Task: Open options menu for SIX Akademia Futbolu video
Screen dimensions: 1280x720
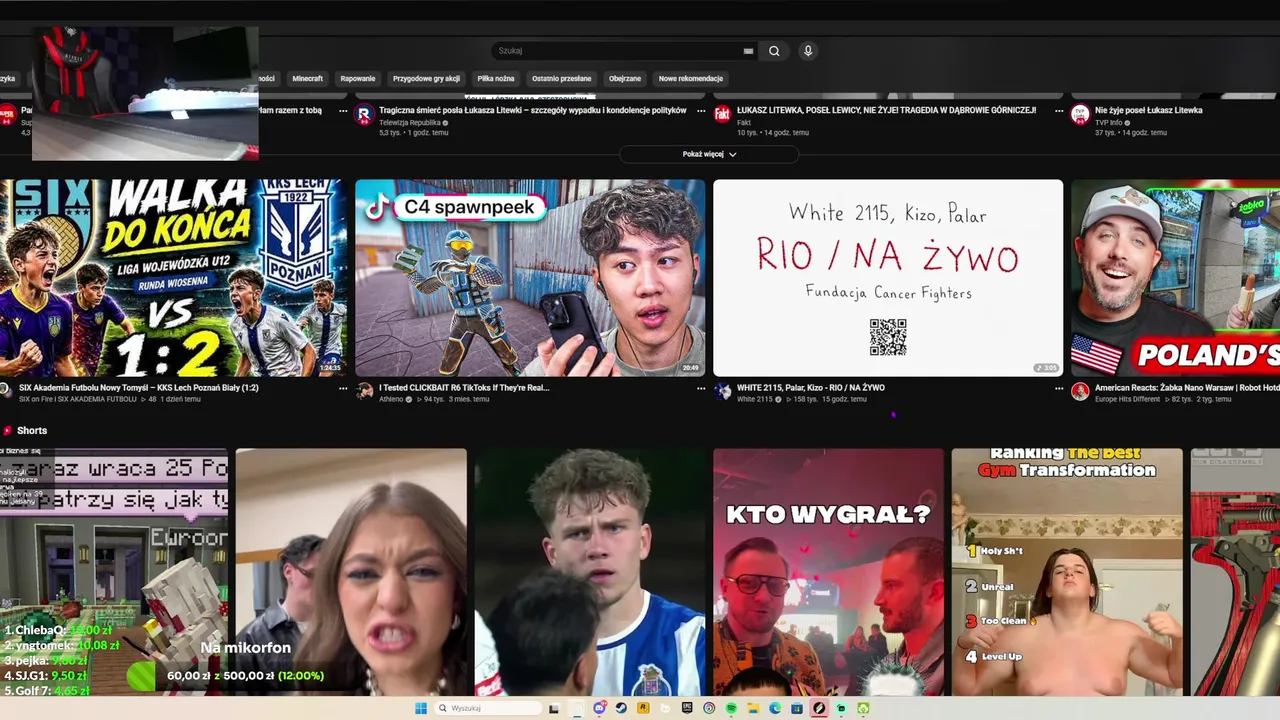Action: [343, 388]
